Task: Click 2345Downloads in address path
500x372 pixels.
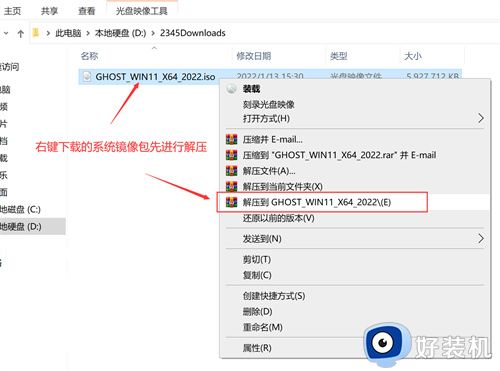Action: [x=193, y=33]
